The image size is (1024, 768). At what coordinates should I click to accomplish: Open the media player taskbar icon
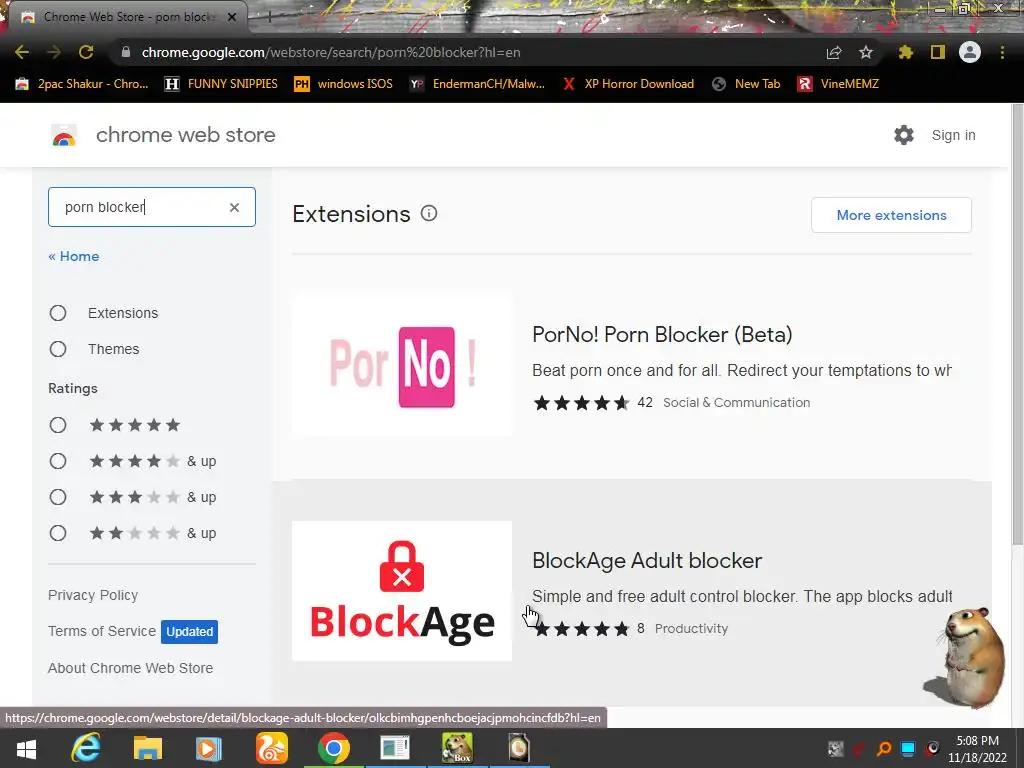[209, 748]
